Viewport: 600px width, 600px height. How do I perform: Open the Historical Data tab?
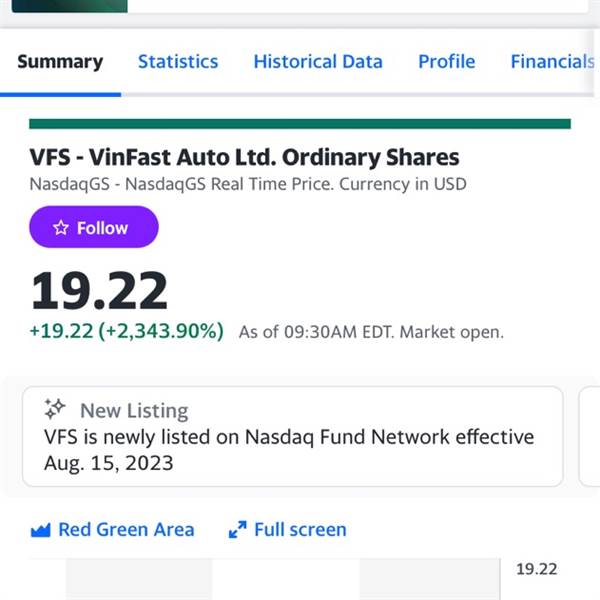pyautogui.click(x=318, y=62)
